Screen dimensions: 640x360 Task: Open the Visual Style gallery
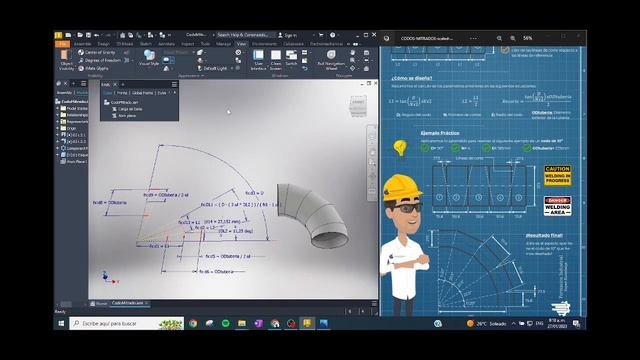pyautogui.click(x=149, y=58)
